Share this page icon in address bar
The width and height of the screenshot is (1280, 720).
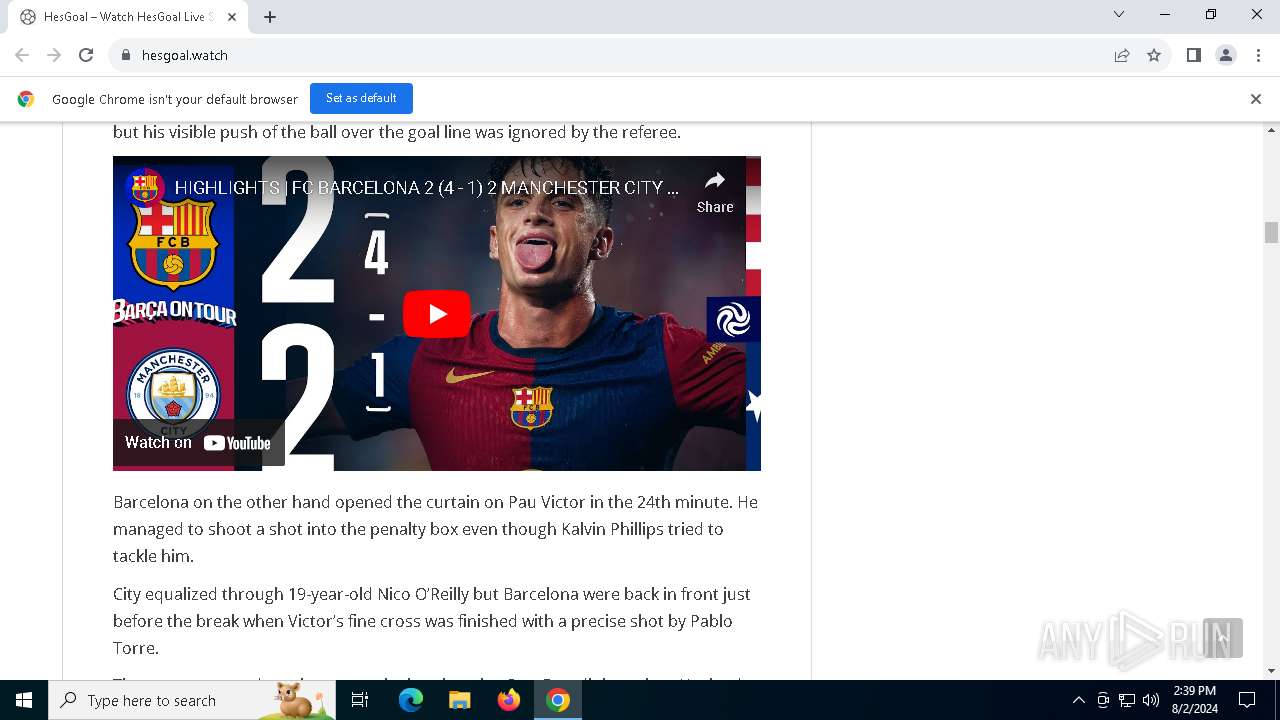pos(1122,55)
